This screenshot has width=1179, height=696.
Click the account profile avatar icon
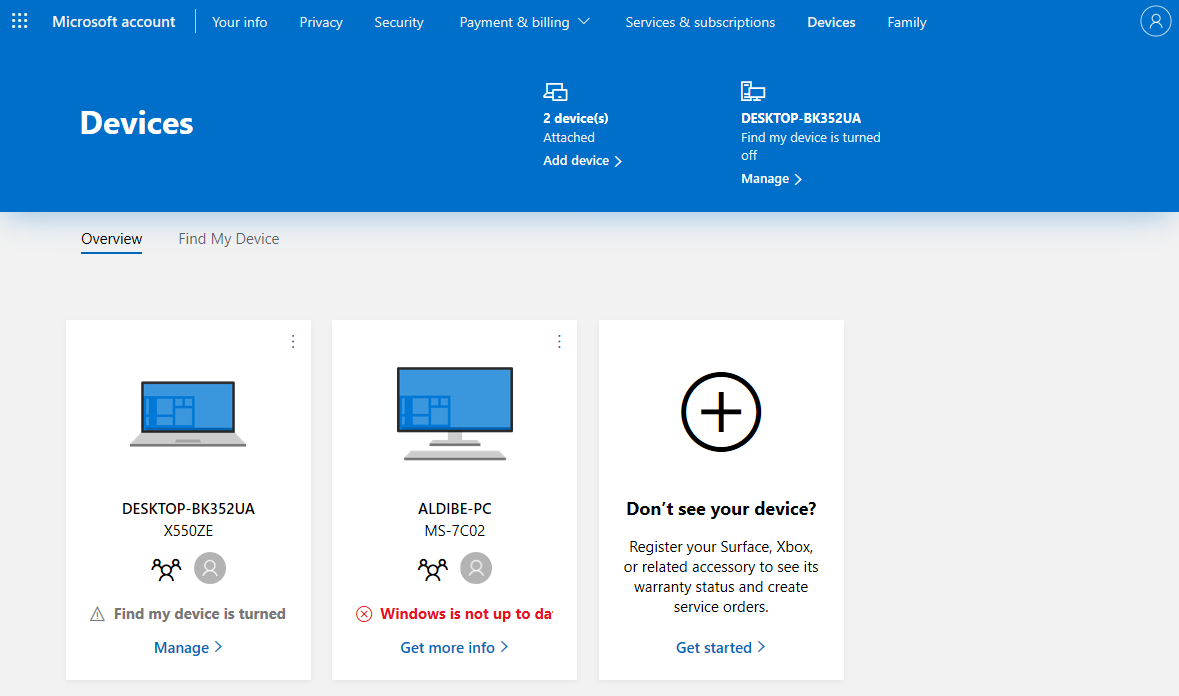tap(1155, 21)
